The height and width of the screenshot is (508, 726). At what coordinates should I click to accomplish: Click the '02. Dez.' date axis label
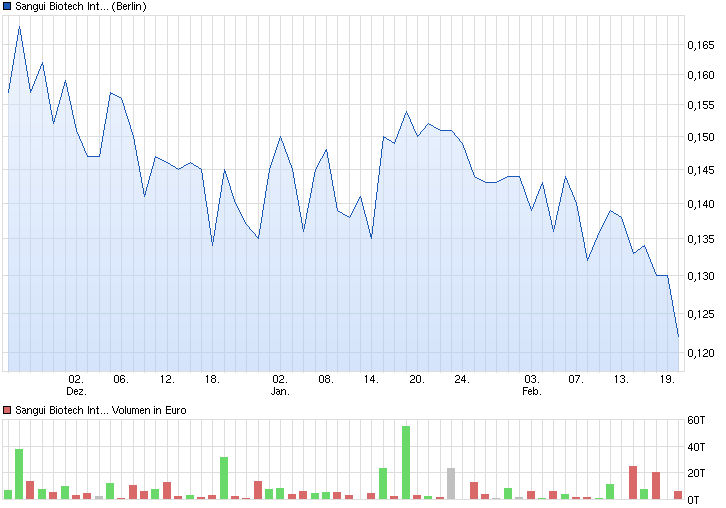pyautogui.click(x=76, y=385)
